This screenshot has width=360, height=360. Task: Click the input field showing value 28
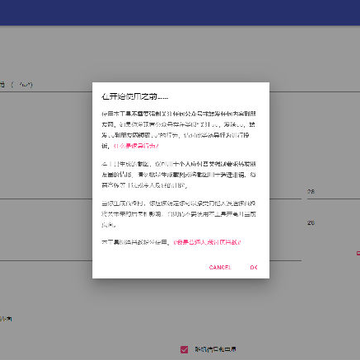pyautogui.click(x=333, y=192)
